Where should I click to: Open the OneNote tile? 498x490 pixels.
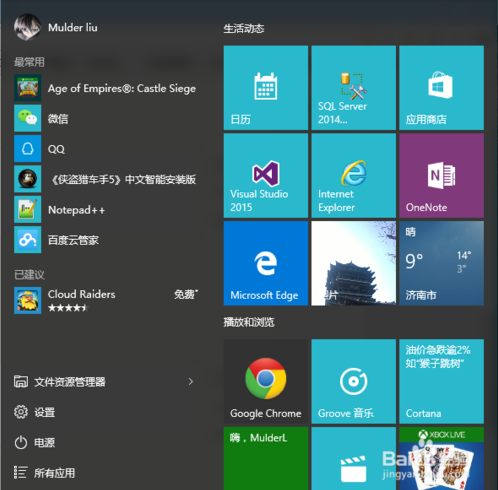coord(441,176)
